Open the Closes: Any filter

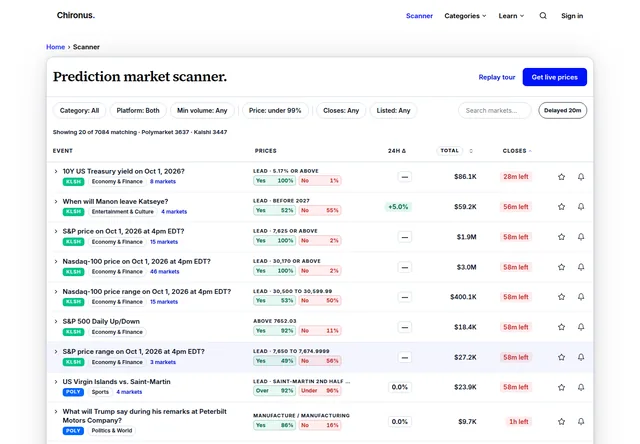point(341,111)
